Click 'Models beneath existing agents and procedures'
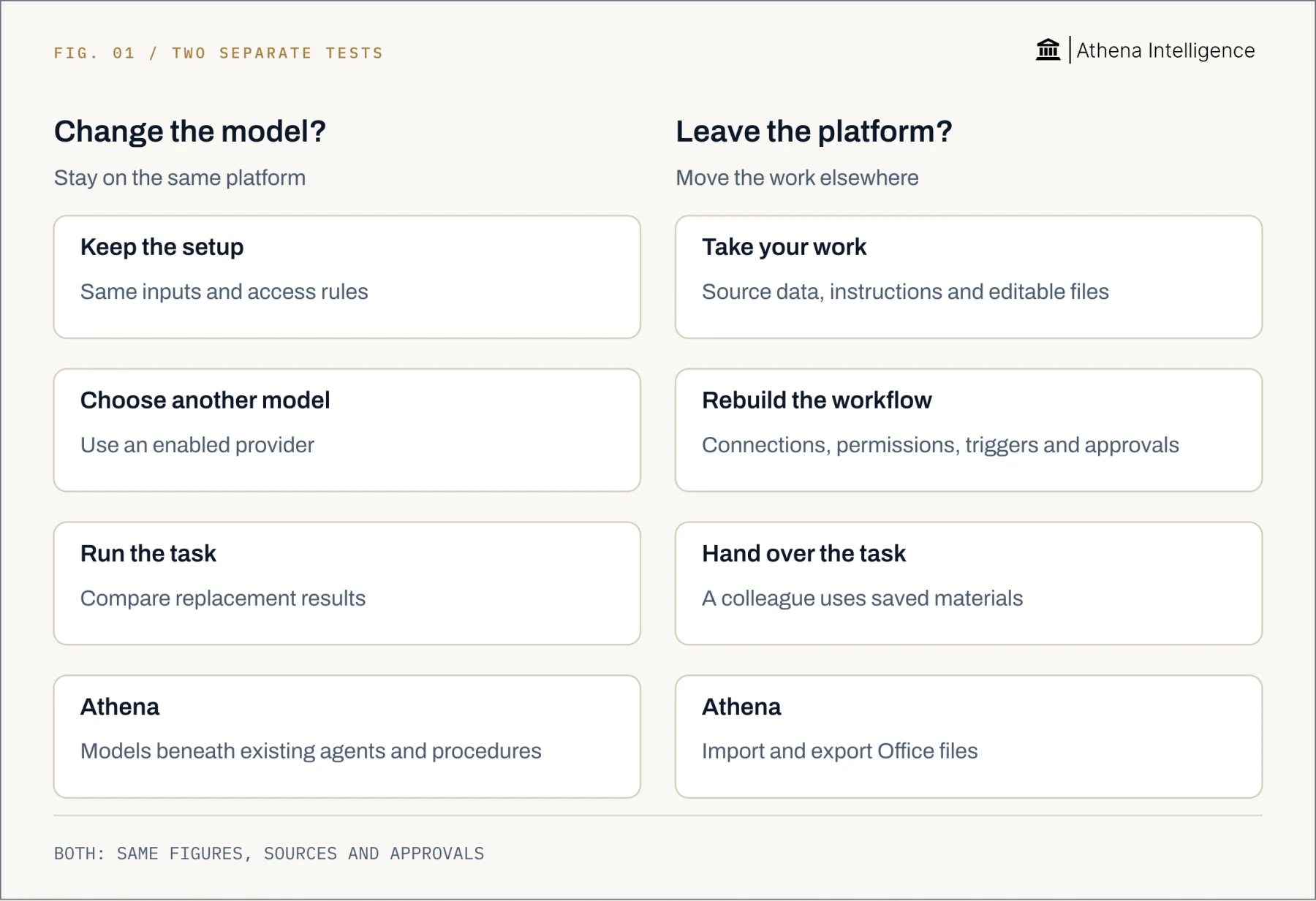This screenshot has height=901, width=1316. (311, 751)
